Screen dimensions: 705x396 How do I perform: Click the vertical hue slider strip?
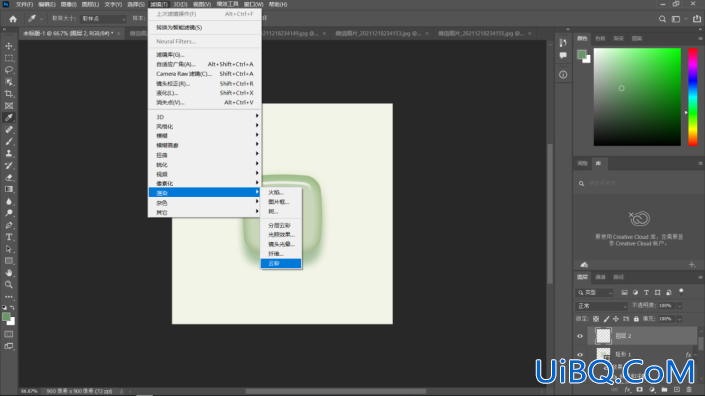click(x=693, y=97)
